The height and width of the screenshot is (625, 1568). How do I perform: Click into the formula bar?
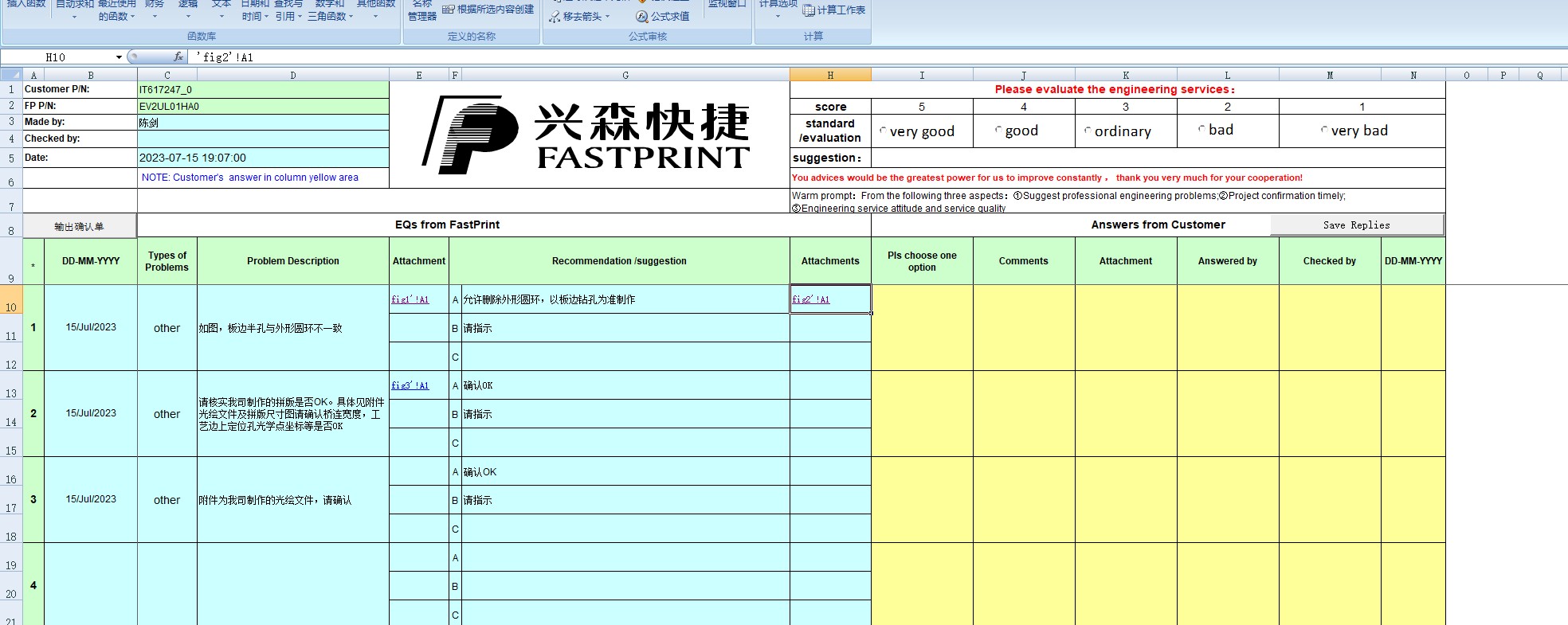pos(876,57)
